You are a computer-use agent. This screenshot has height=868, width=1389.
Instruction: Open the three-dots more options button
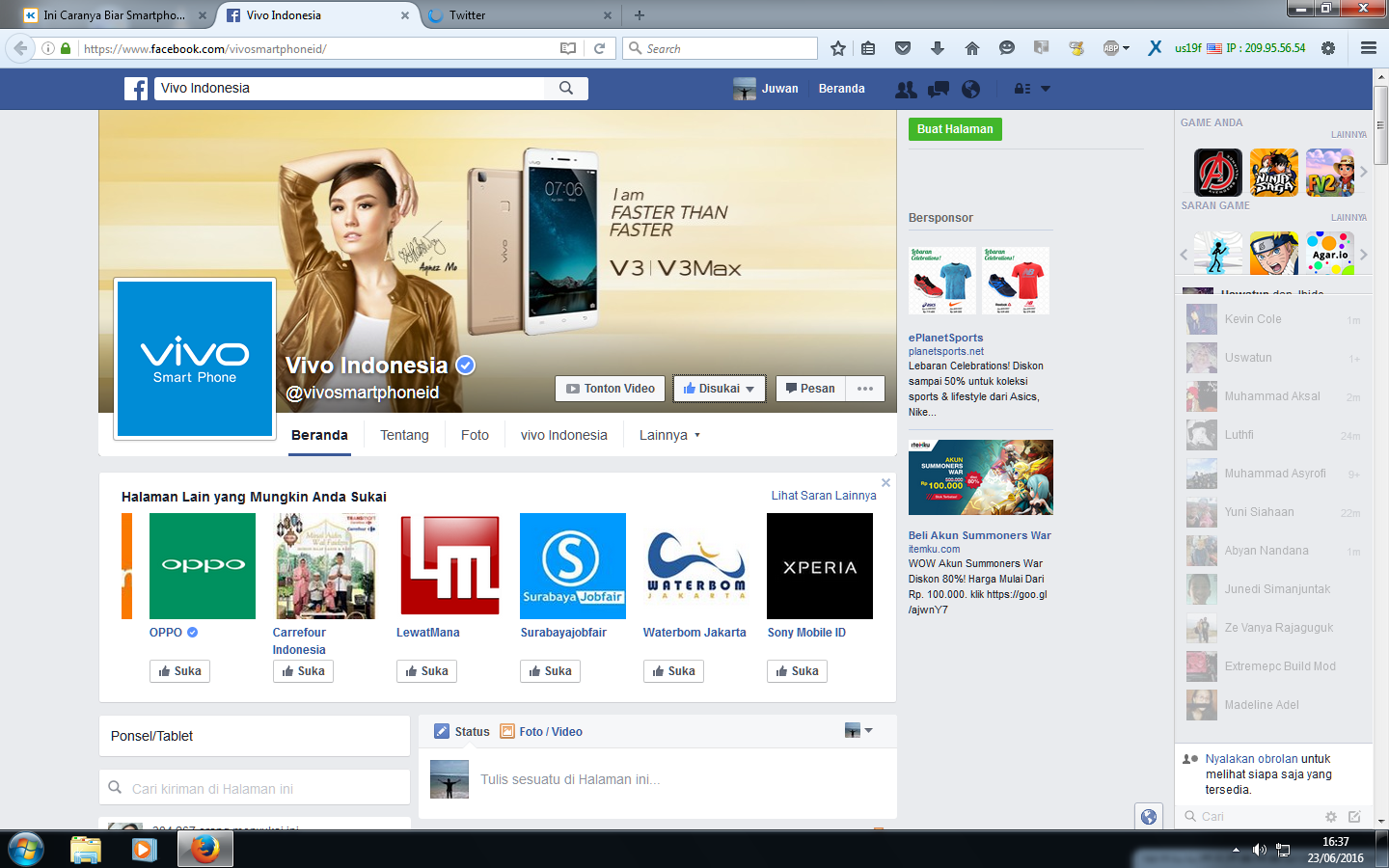pos(865,389)
